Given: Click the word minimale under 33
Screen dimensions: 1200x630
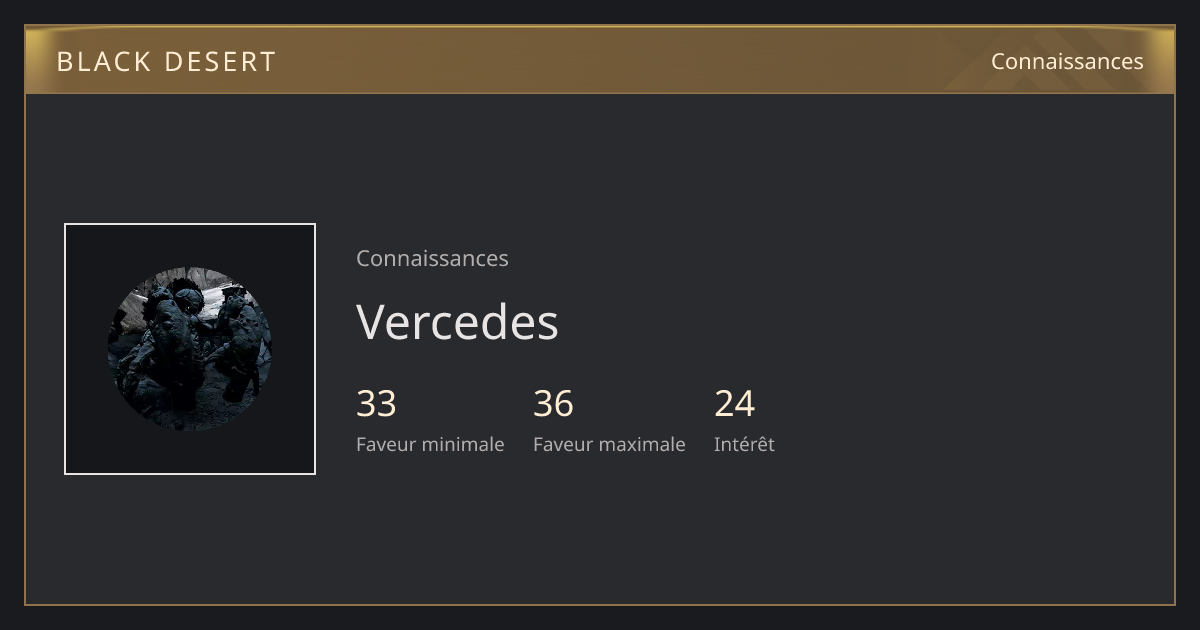Looking at the screenshot, I should coord(463,444).
